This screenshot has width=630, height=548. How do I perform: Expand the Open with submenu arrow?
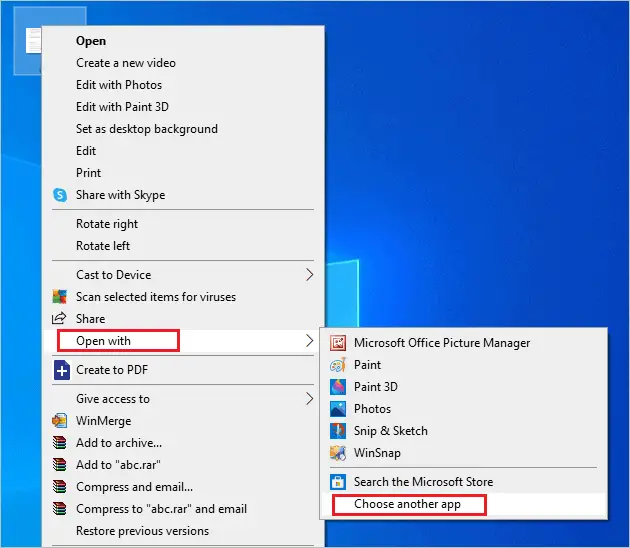(x=309, y=341)
